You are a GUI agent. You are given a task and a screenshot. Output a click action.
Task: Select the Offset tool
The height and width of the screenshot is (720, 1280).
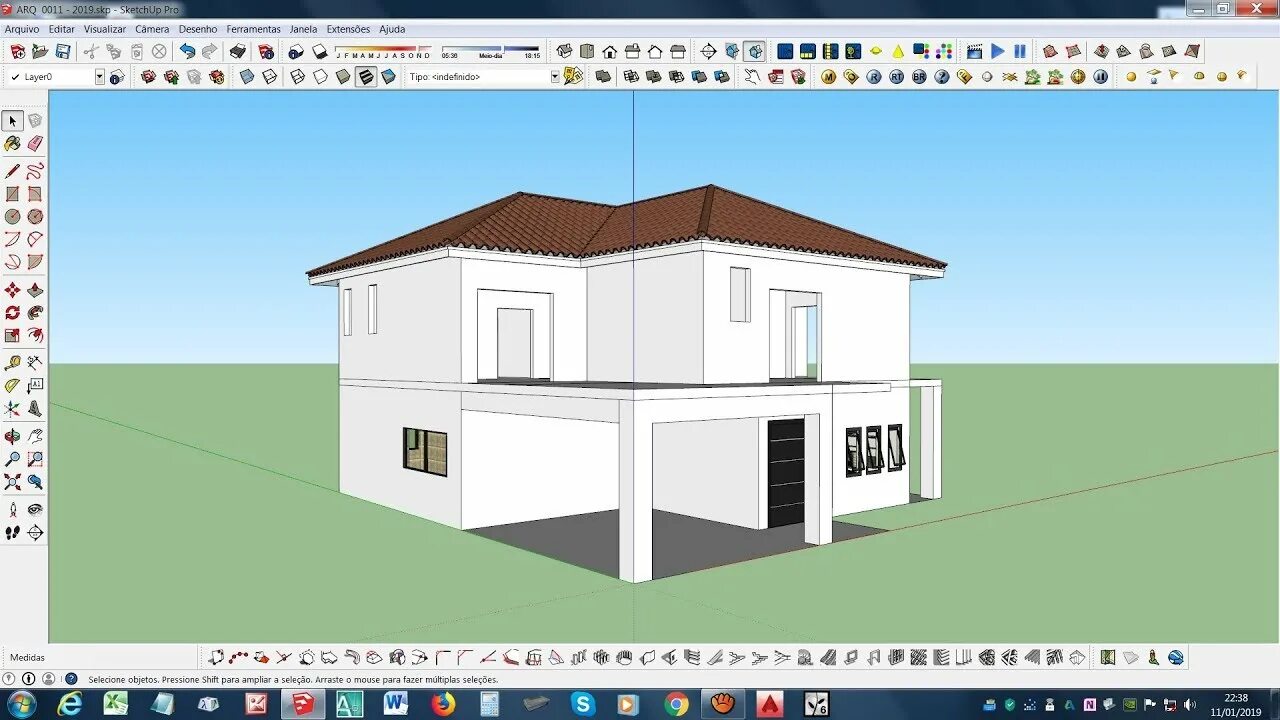coord(35,336)
